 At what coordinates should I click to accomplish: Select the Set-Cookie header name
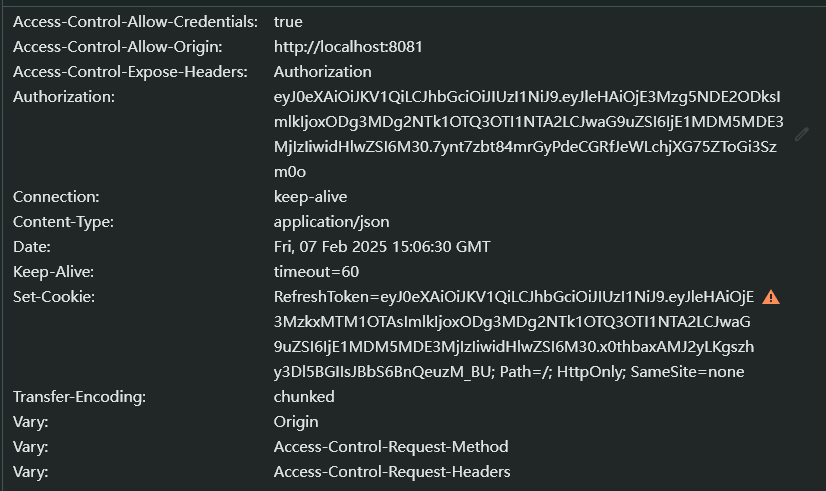coord(54,297)
